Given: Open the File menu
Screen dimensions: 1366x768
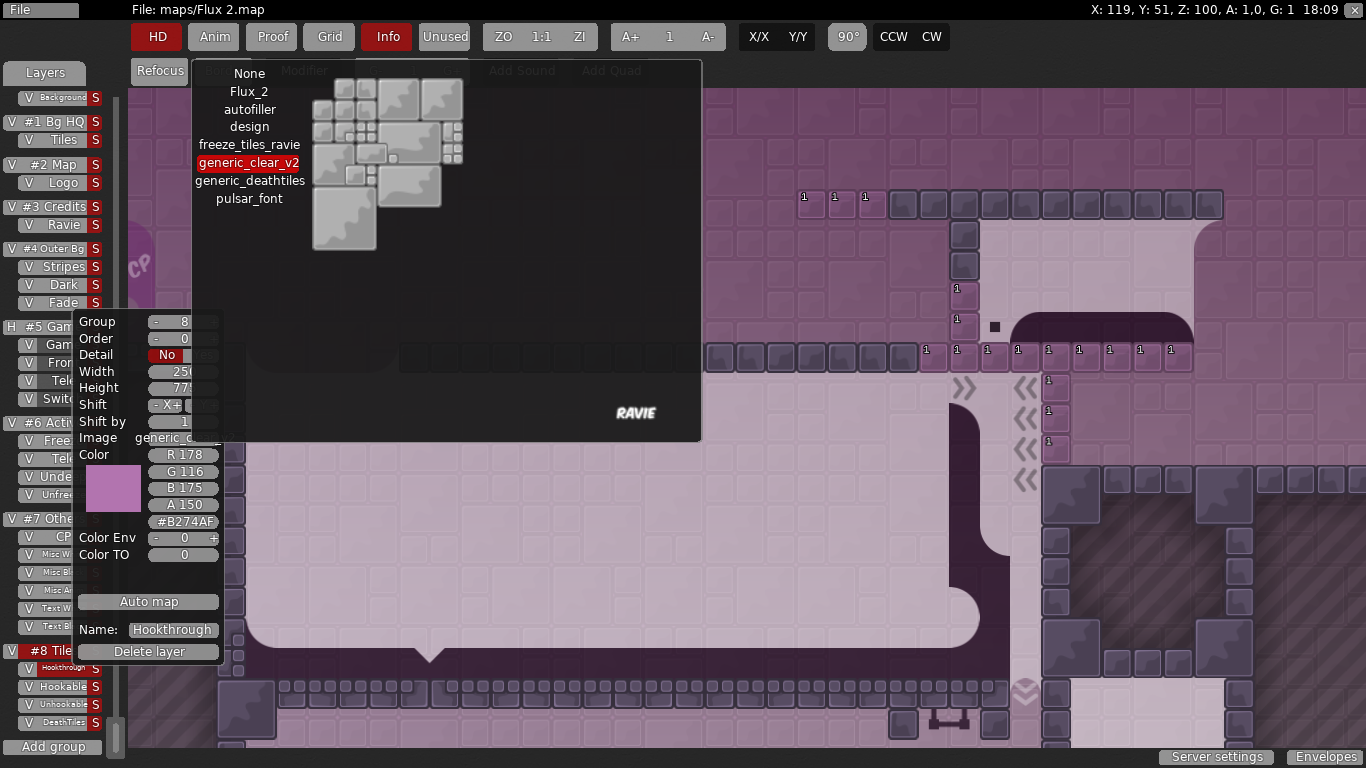Looking at the screenshot, I should [x=40, y=10].
